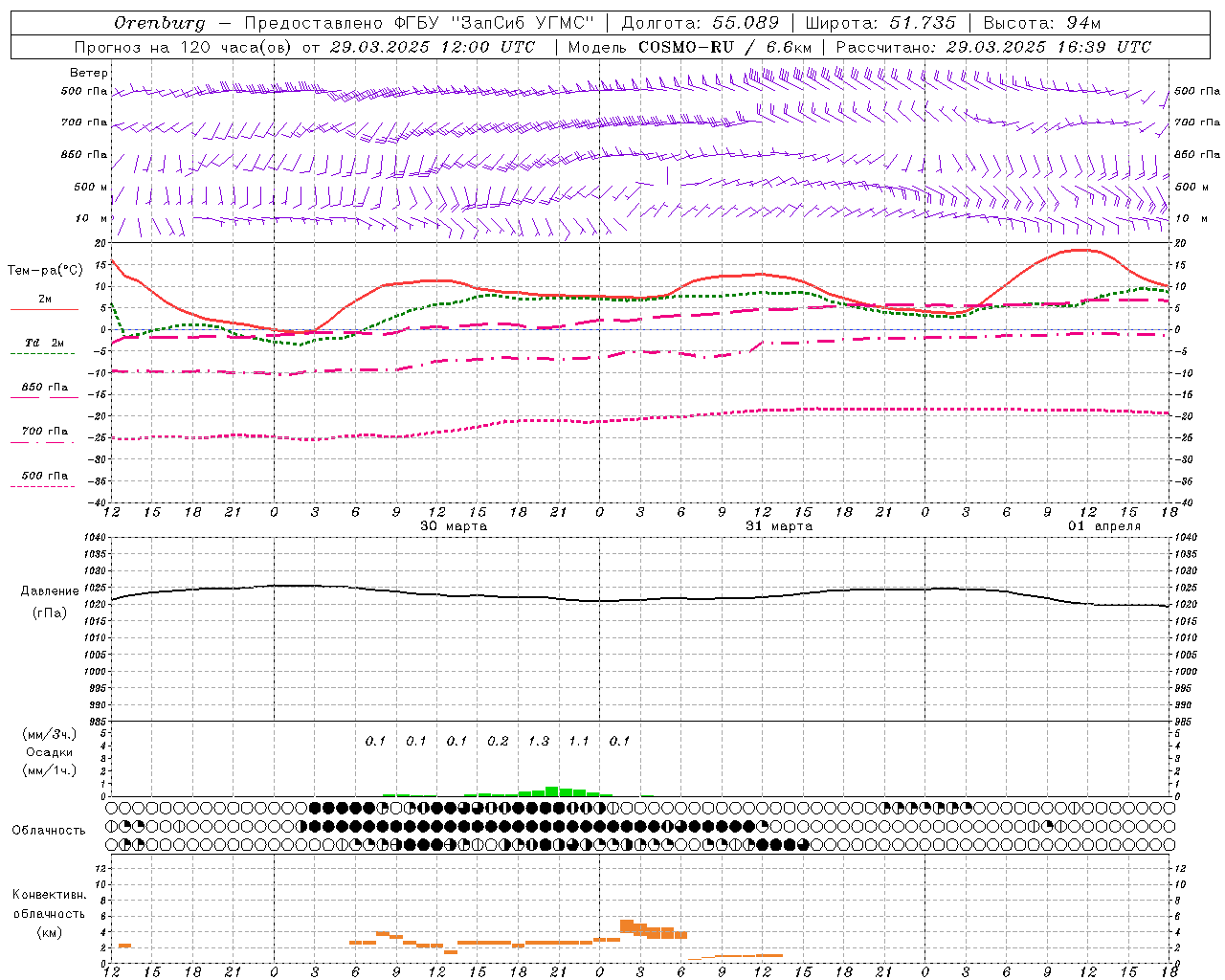The width and height of the screenshot is (1225, 980).
Task: Click the Ветер panel label
Action: pos(89,73)
